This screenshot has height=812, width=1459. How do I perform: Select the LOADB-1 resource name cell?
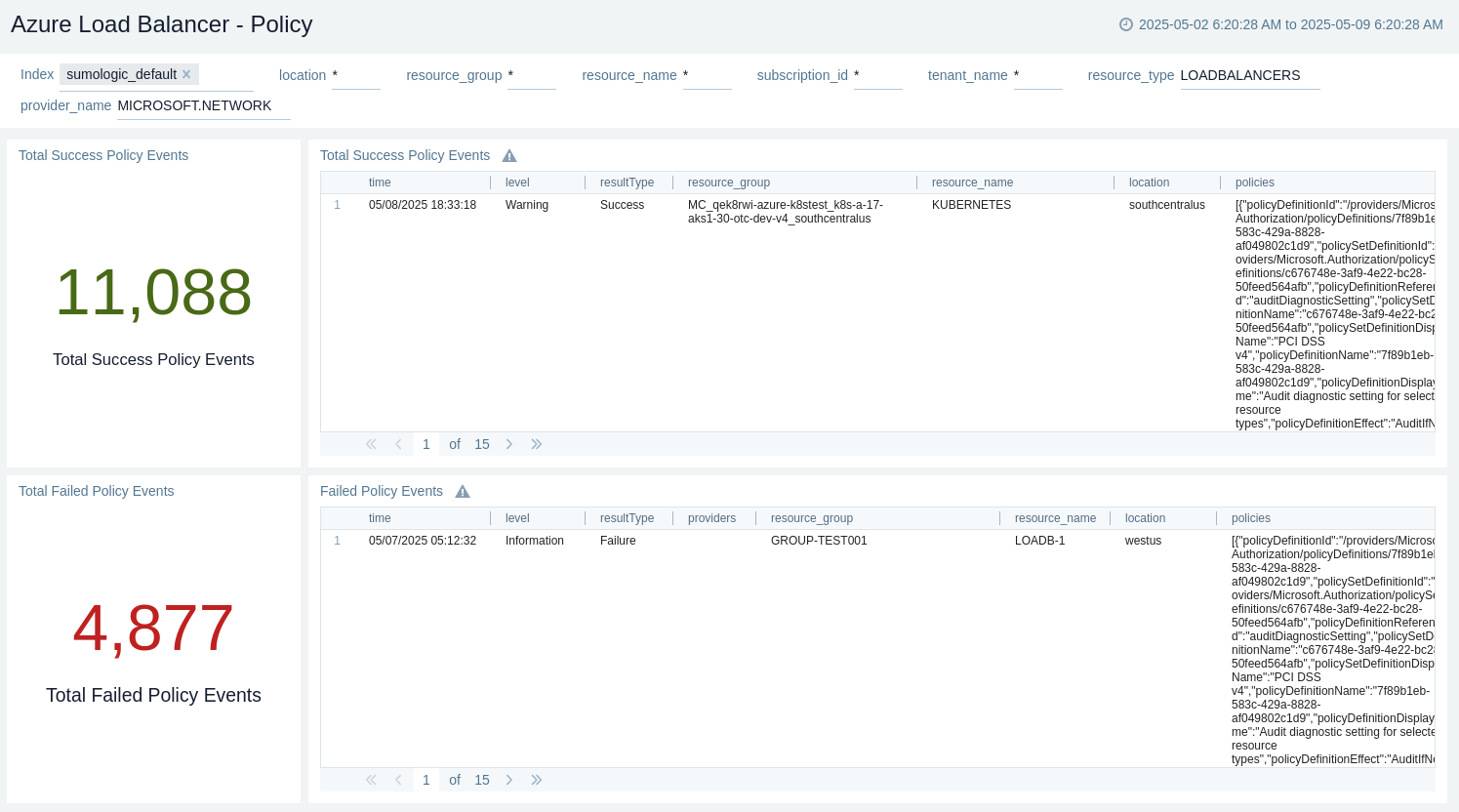coord(1040,541)
